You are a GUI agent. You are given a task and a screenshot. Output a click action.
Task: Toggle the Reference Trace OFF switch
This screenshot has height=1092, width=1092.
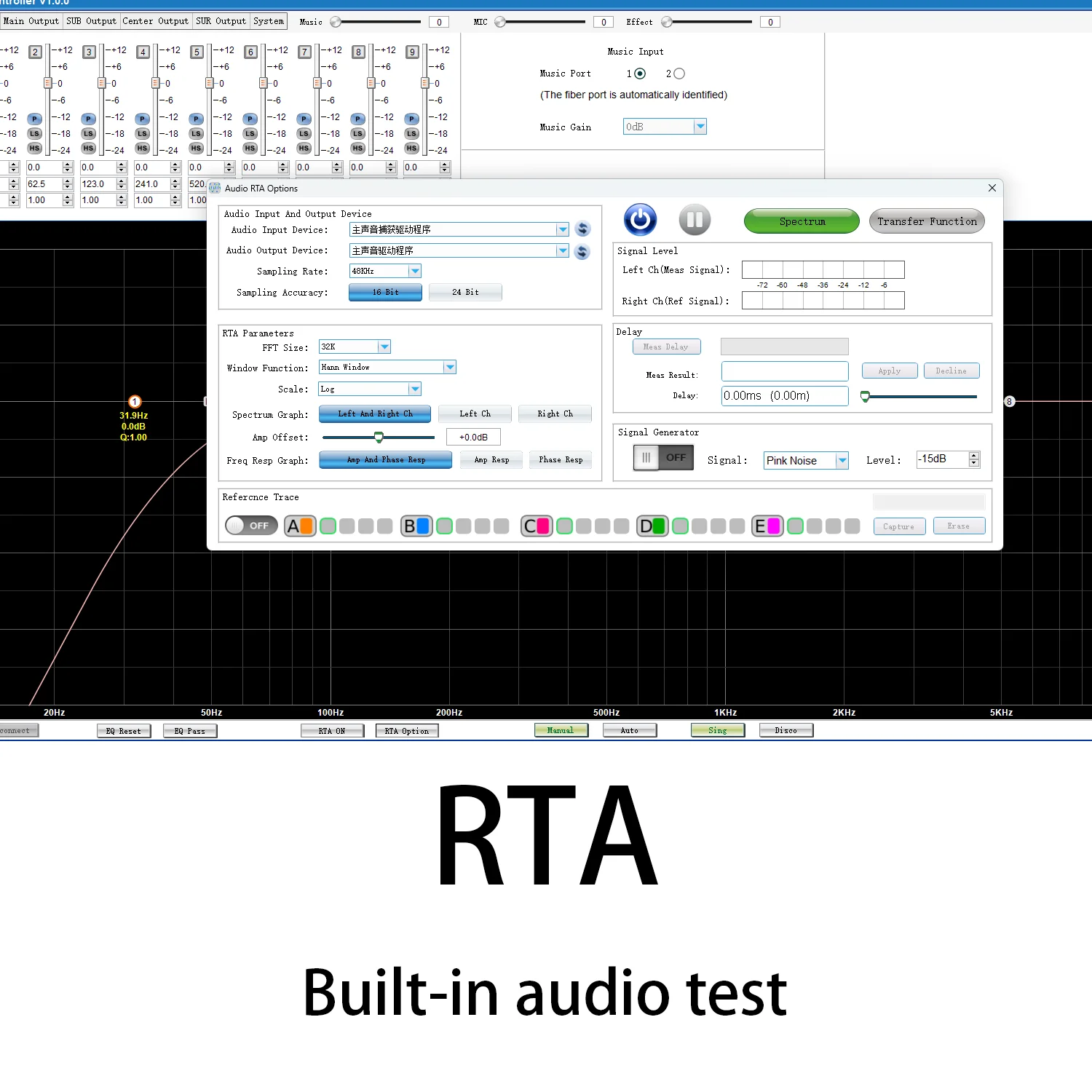coord(251,526)
